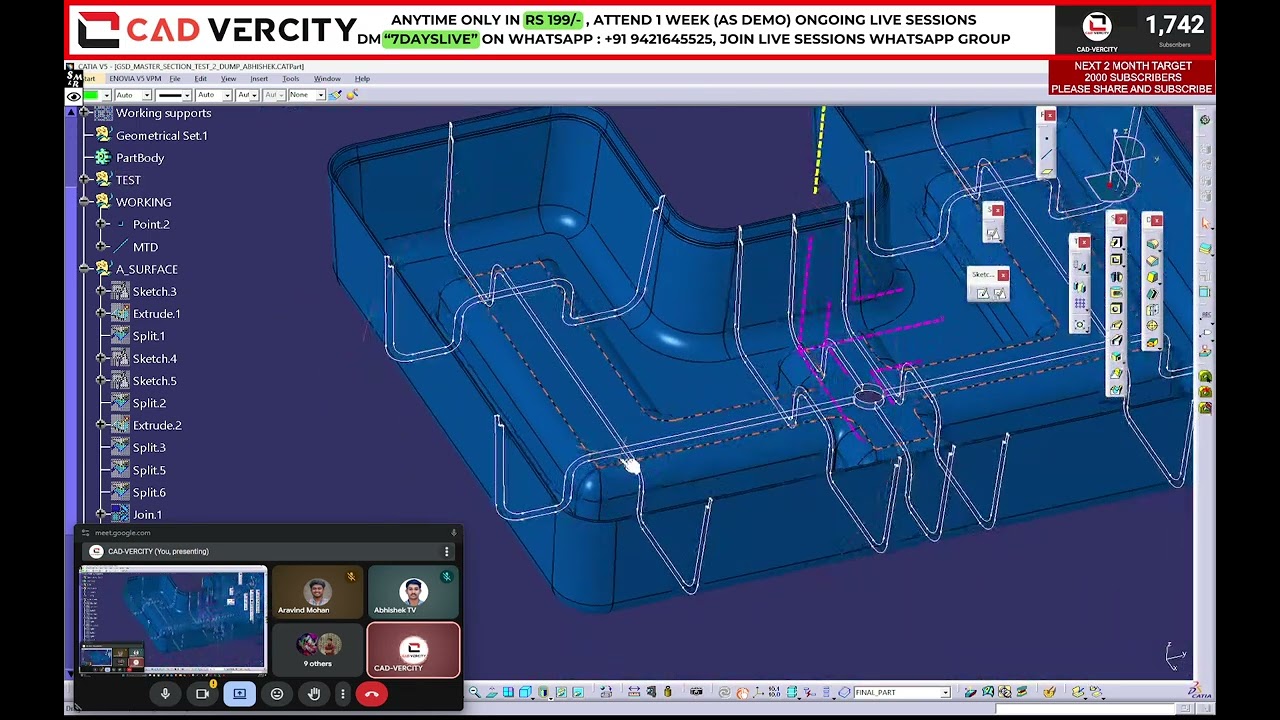The width and height of the screenshot is (1280, 720).
Task: Open the Start menu
Action: point(89,79)
